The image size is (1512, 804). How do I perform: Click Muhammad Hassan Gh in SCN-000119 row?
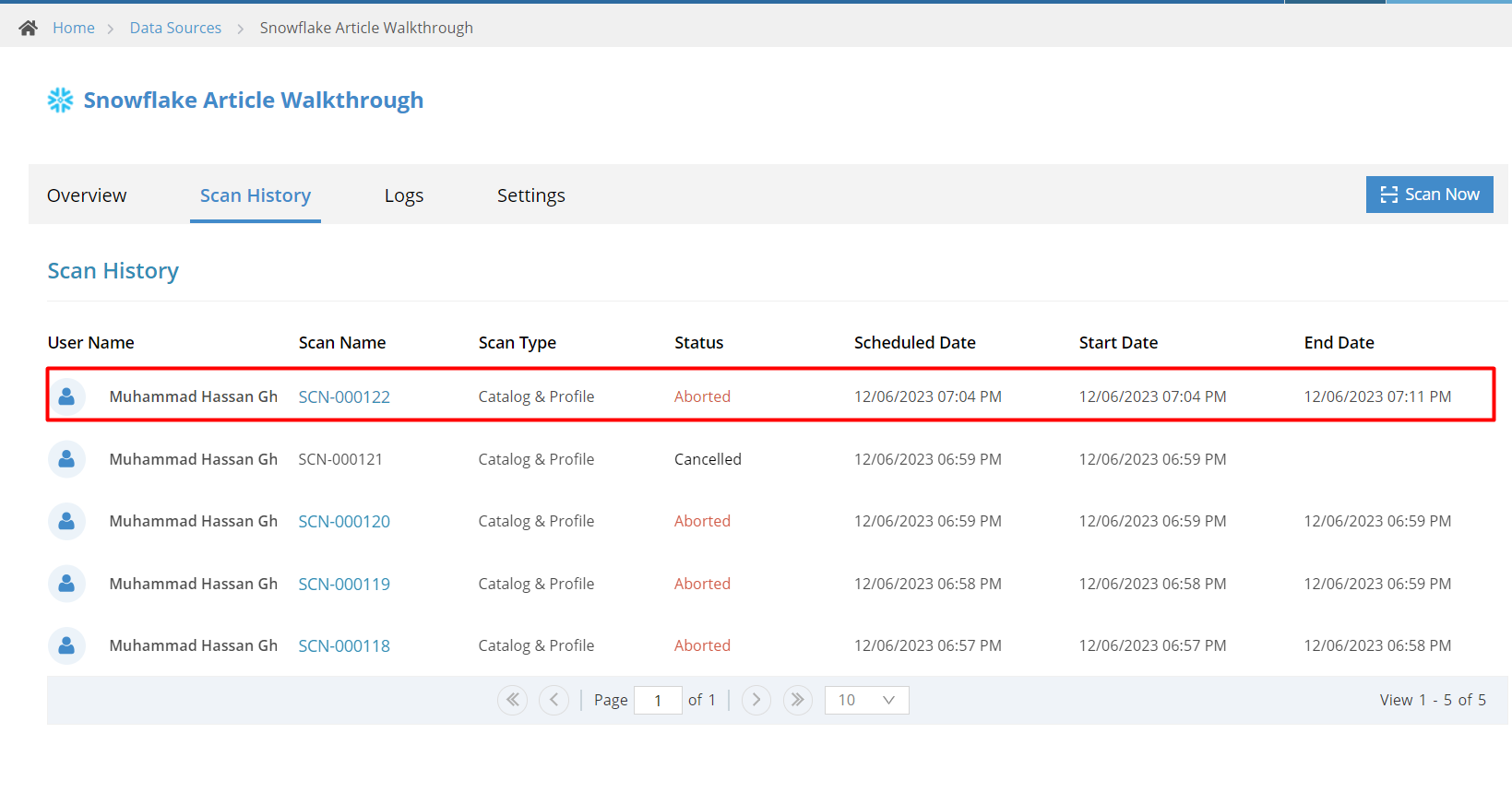click(x=194, y=584)
